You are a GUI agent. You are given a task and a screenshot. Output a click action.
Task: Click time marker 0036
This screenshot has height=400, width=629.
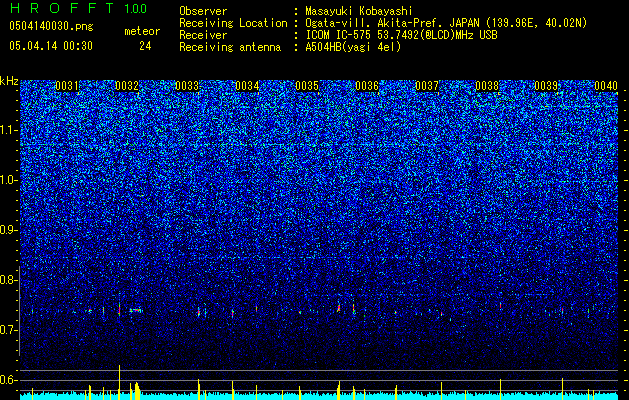367,86
